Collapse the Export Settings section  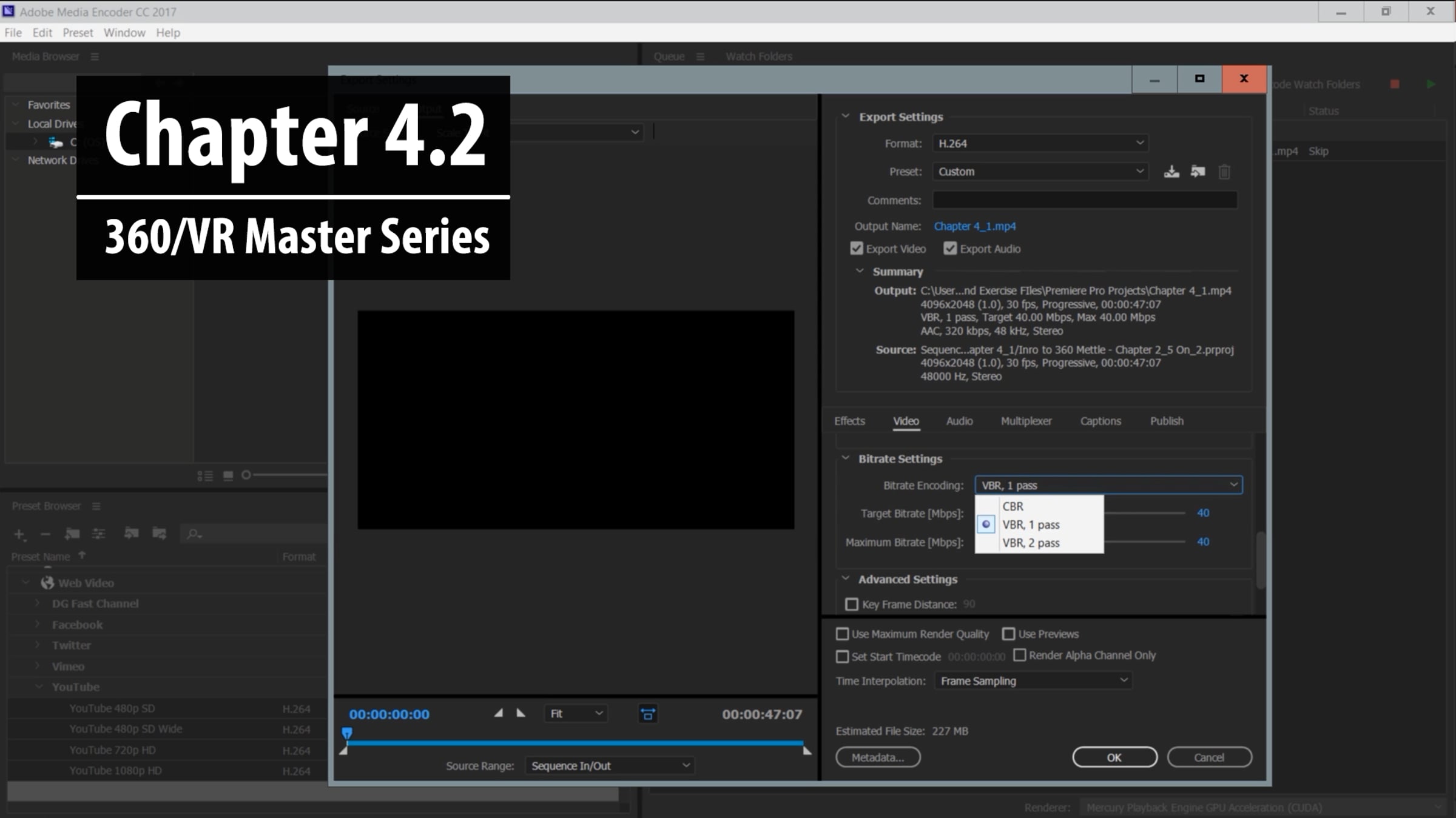point(845,116)
